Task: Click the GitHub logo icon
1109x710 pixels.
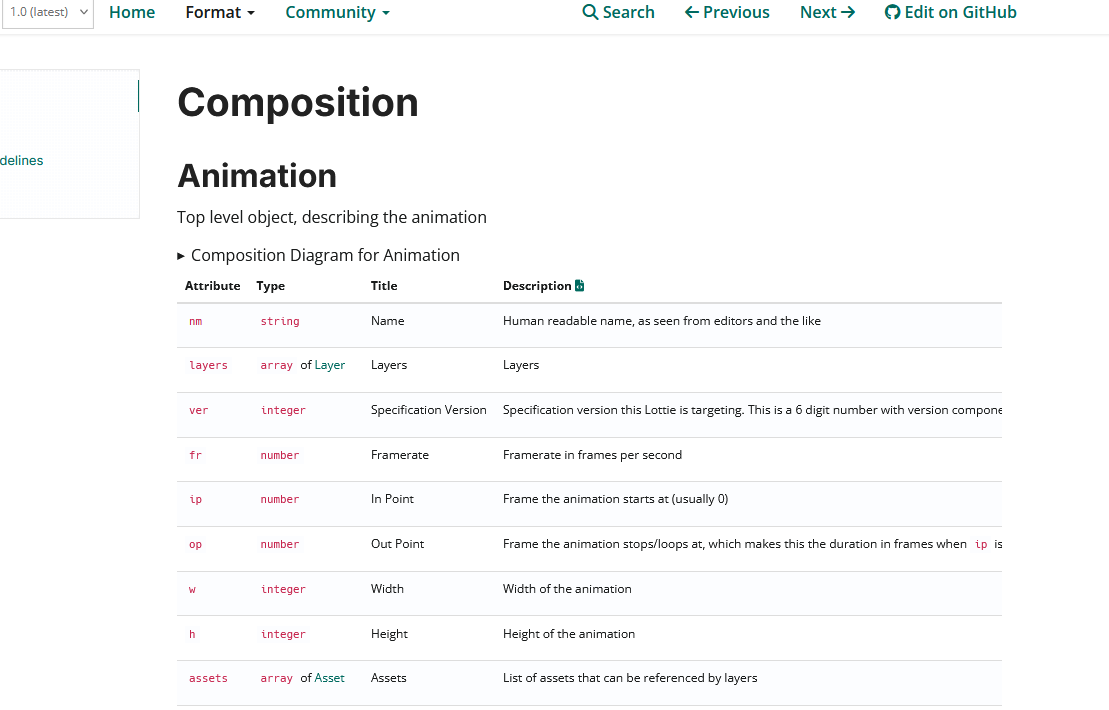Action: pos(892,13)
